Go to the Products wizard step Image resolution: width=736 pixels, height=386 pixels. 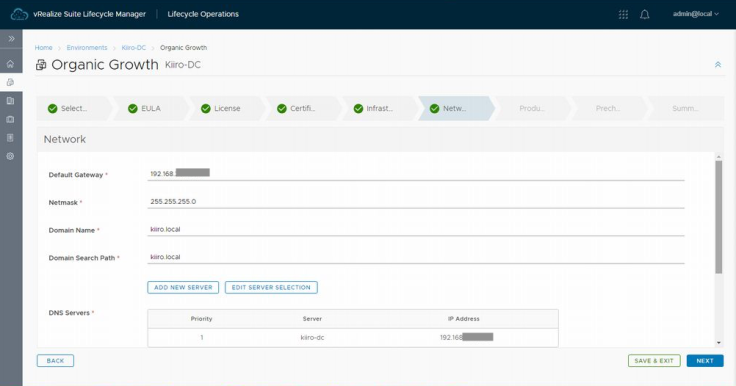point(532,108)
